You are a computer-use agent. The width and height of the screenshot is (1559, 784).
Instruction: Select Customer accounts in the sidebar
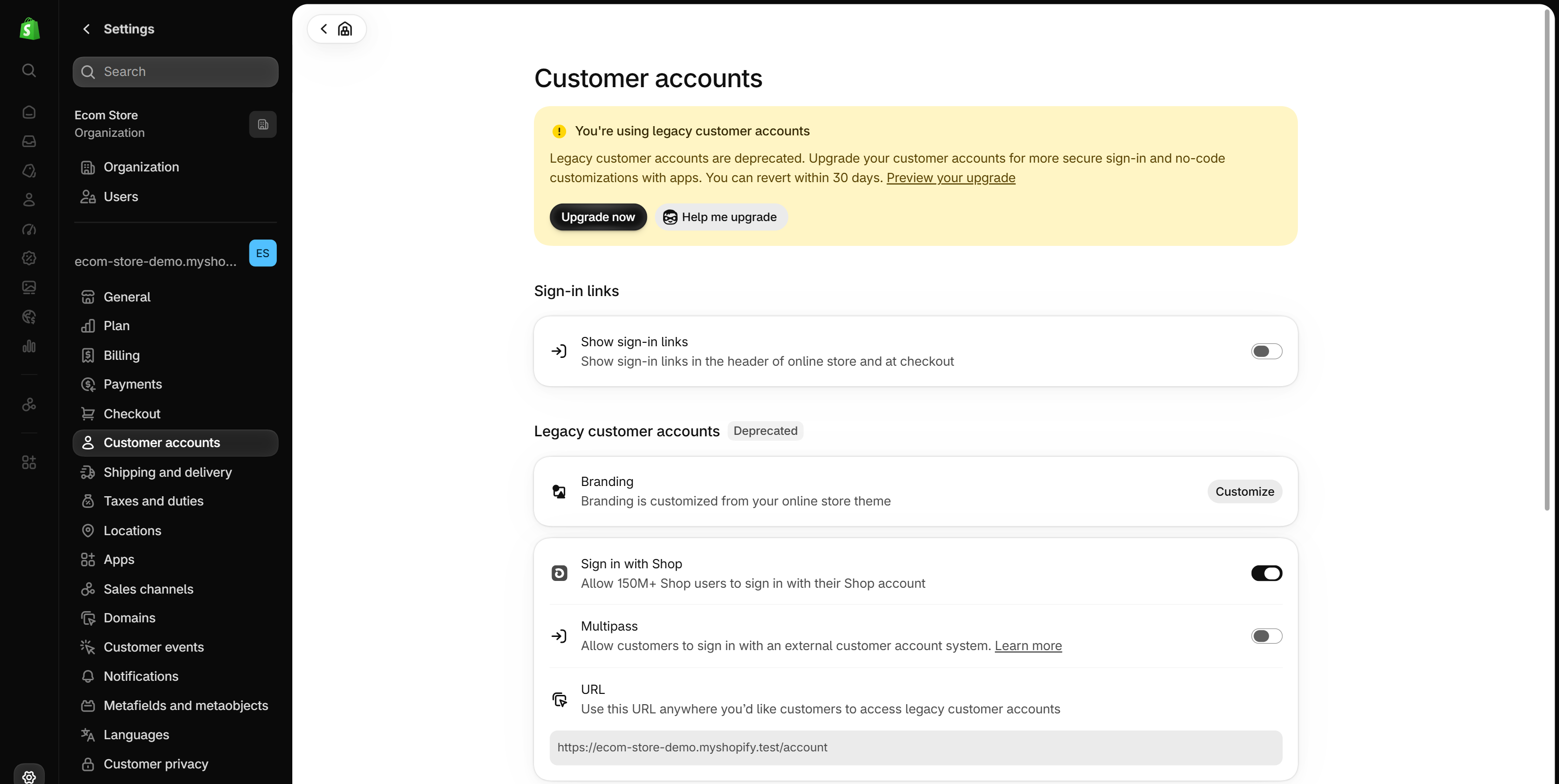coord(175,443)
